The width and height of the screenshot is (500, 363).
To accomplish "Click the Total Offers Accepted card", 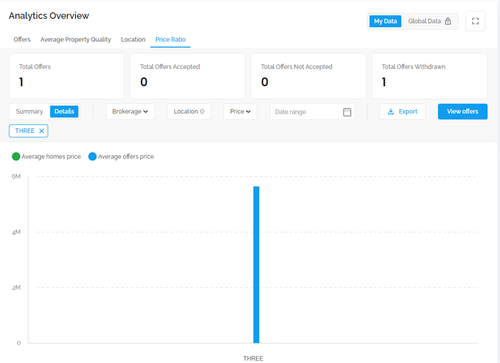I will (x=187, y=76).
